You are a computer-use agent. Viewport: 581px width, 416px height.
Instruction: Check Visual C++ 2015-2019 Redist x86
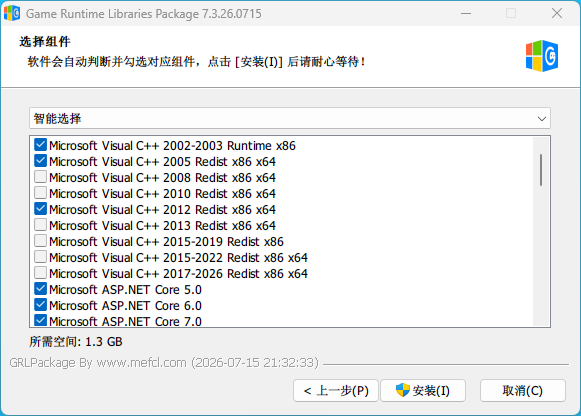40,241
